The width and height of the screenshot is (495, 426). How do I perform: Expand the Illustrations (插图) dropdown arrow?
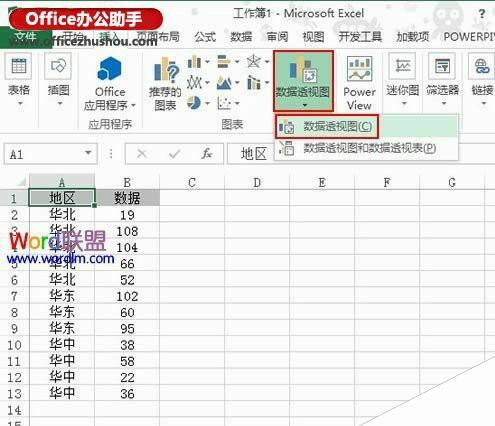pyautogui.click(x=60, y=104)
